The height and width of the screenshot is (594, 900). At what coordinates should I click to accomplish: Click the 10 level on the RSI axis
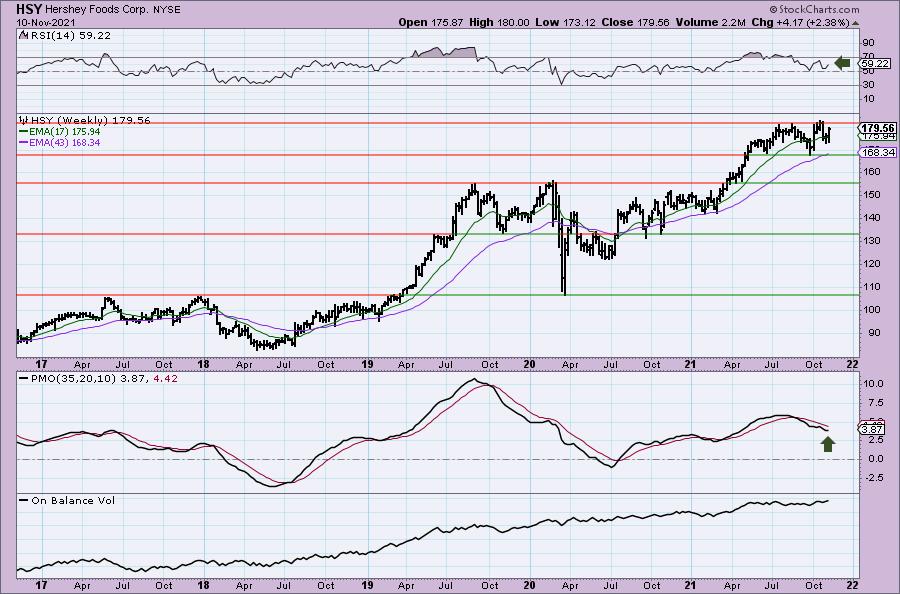868,99
